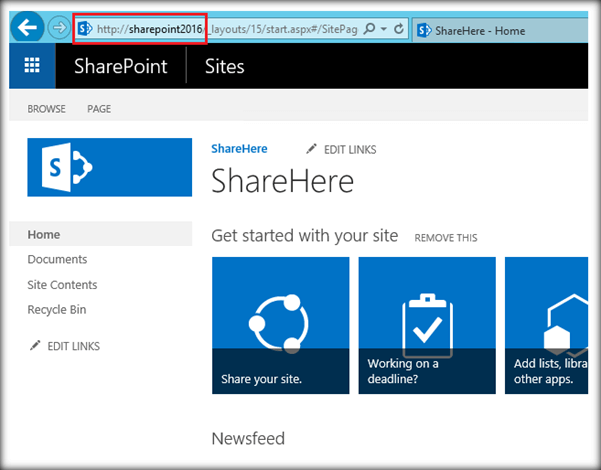
Task: Click the SharePoint title in suite bar
Action: click(121, 66)
